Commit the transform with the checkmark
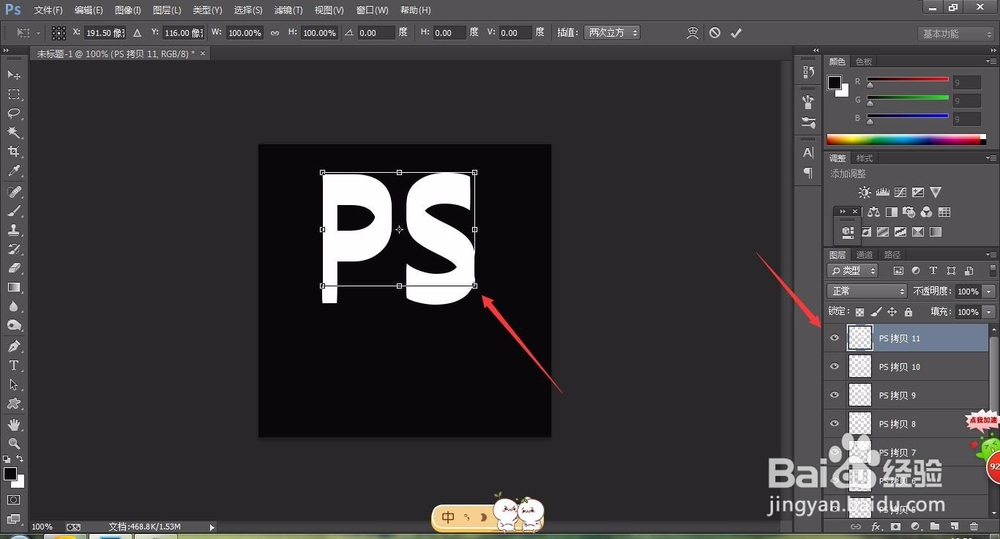The image size is (1000, 539). 736,33
